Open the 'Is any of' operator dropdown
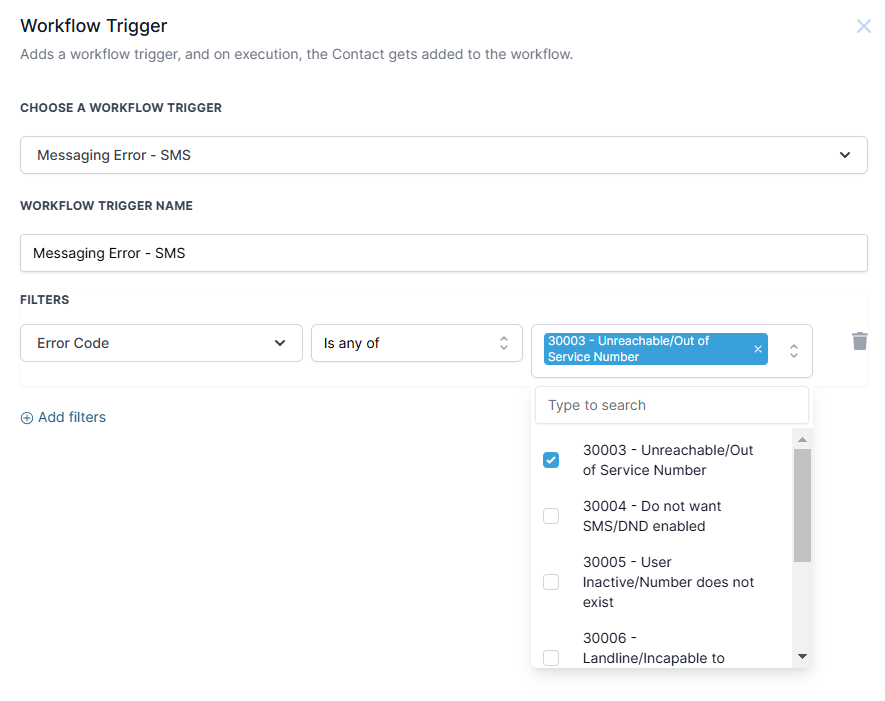Image resolution: width=885 pixels, height=701 pixels. (416, 343)
